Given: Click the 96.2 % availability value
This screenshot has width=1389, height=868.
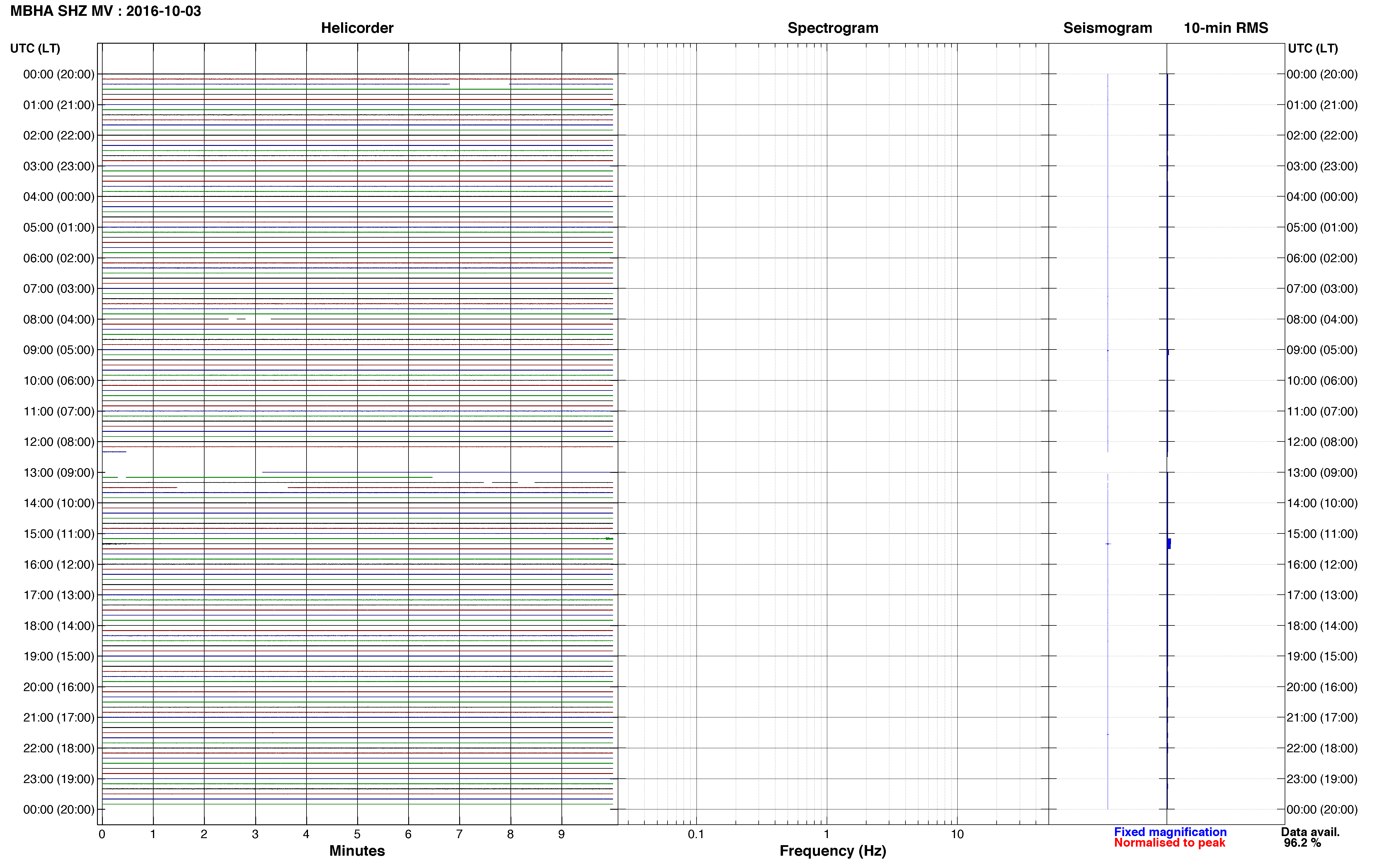Looking at the screenshot, I should [1302, 843].
